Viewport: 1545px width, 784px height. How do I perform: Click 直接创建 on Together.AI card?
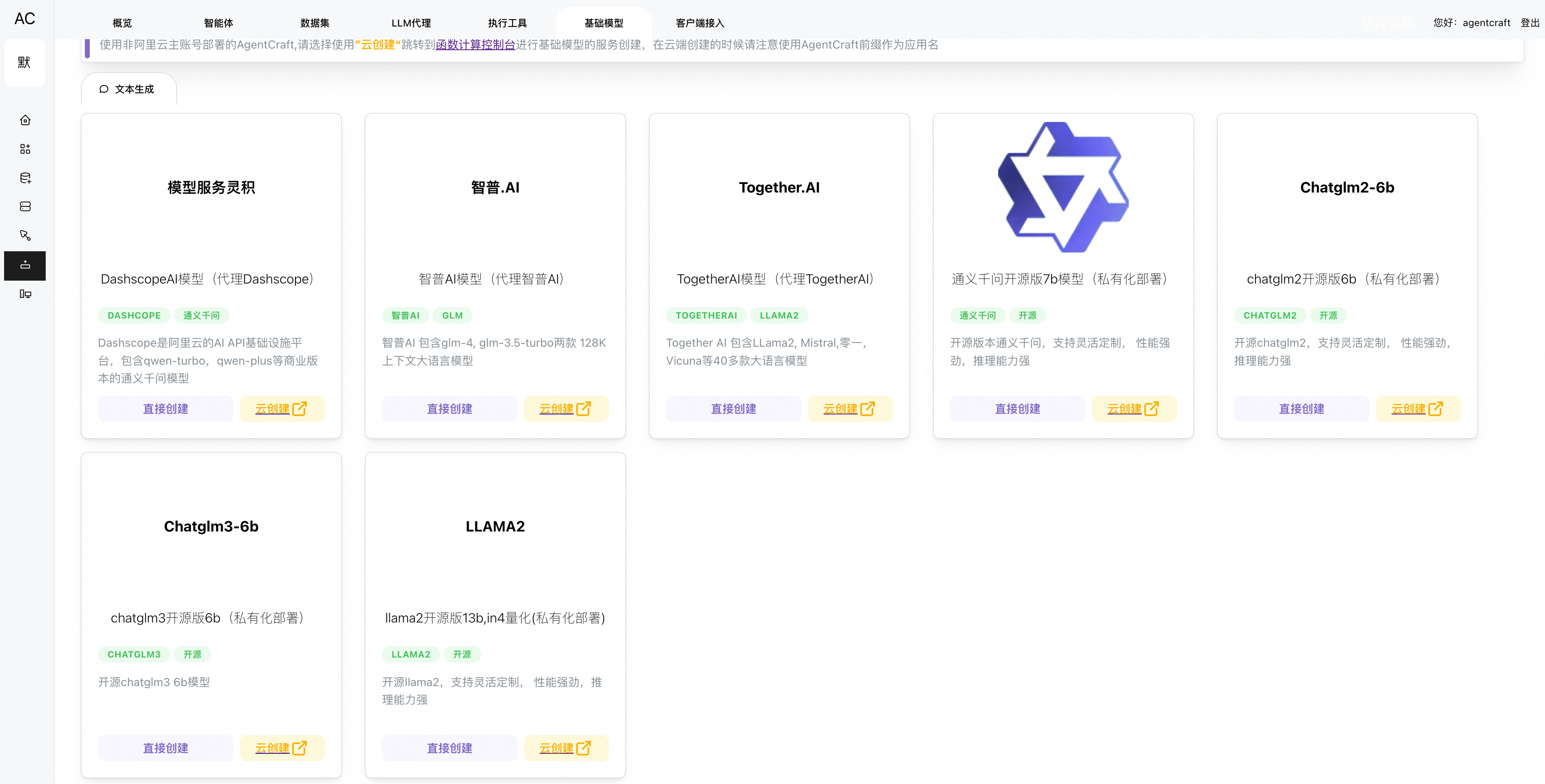pyautogui.click(x=733, y=409)
